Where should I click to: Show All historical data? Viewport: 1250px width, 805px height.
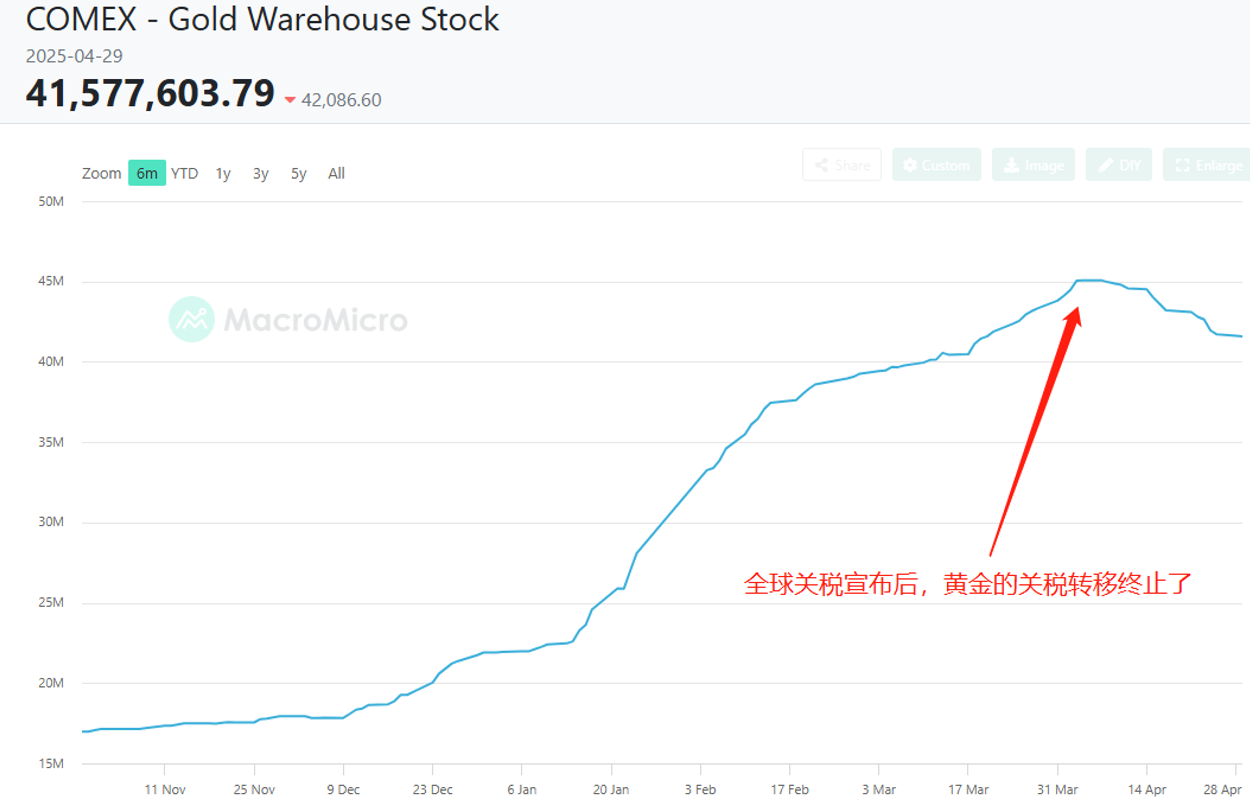(337, 173)
